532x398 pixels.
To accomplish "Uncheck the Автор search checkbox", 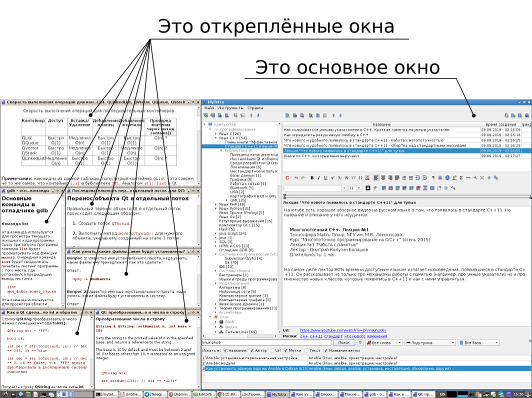I will (x=252, y=350).
